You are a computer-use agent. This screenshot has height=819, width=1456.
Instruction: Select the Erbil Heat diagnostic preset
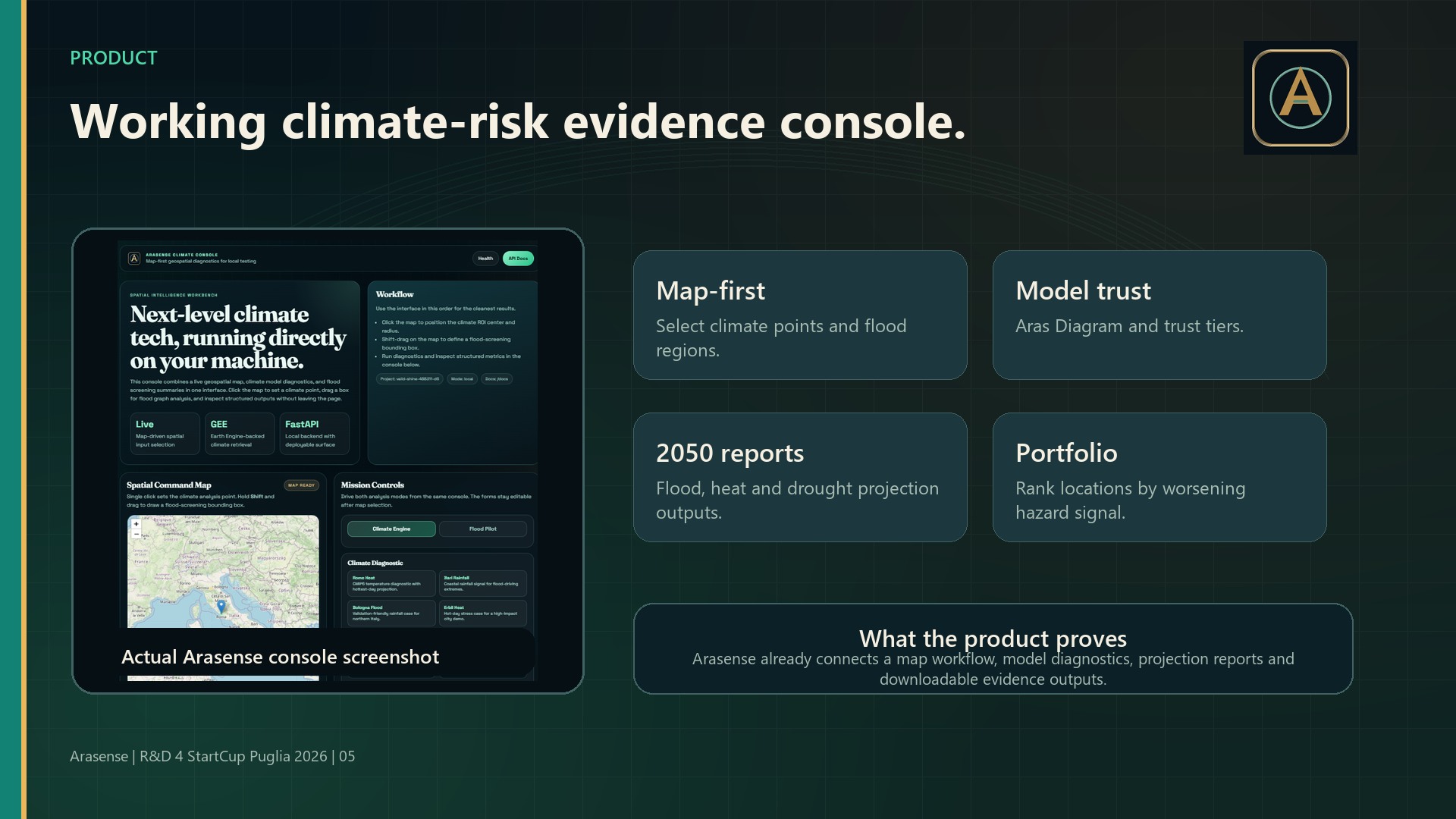pyautogui.click(x=482, y=613)
